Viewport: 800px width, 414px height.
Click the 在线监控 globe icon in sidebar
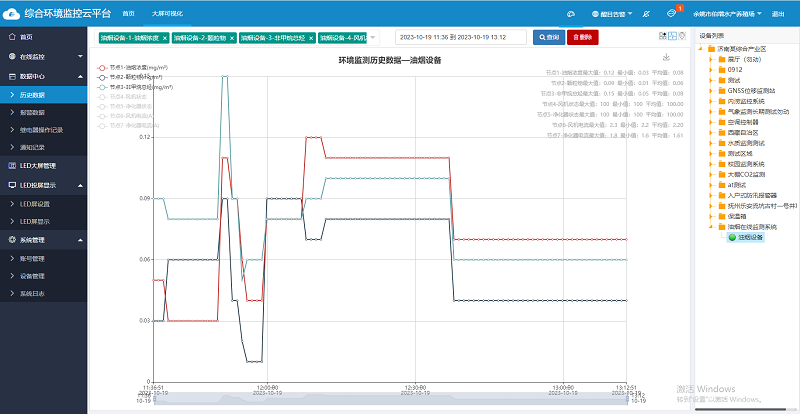12,57
